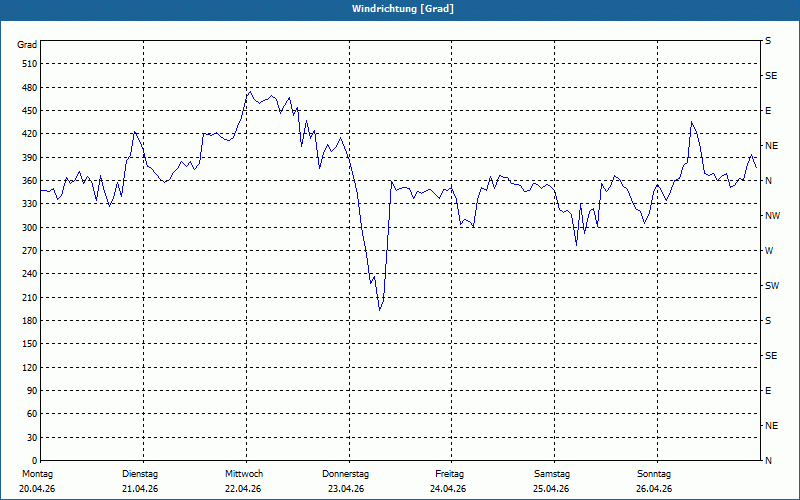Image resolution: width=800 pixels, height=500 pixels.
Task: Select the "N" compass label level with 0
Action: [x=768, y=460]
